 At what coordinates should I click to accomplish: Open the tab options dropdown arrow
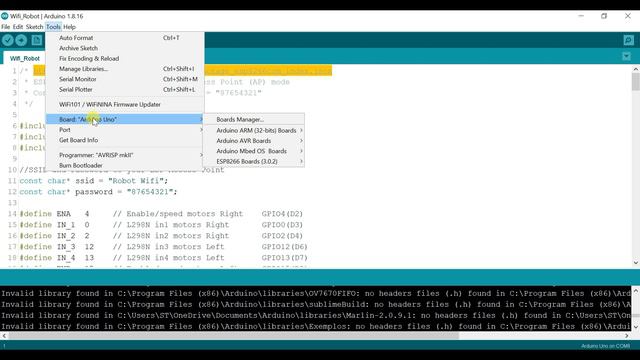click(627, 56)
